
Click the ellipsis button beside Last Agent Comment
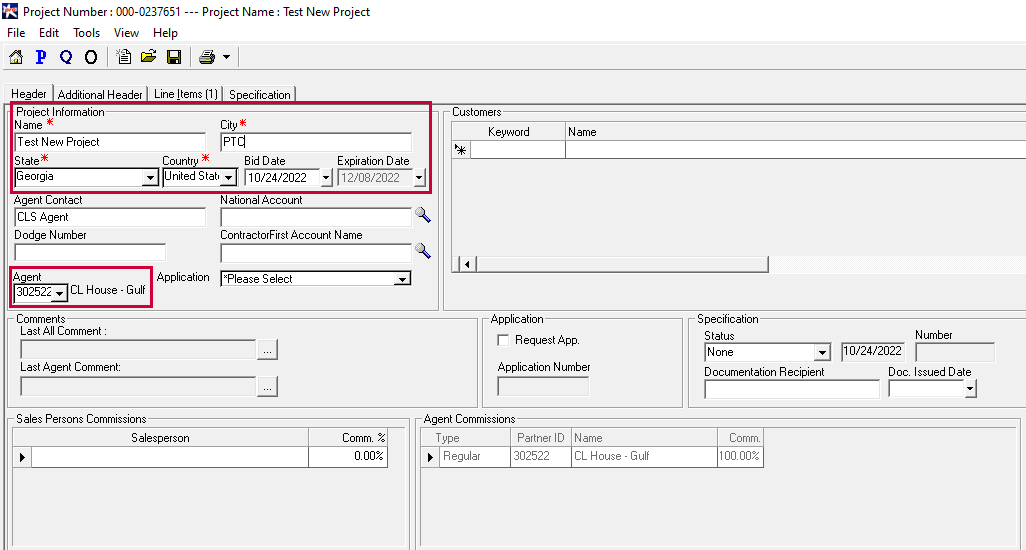coord(267,386)
